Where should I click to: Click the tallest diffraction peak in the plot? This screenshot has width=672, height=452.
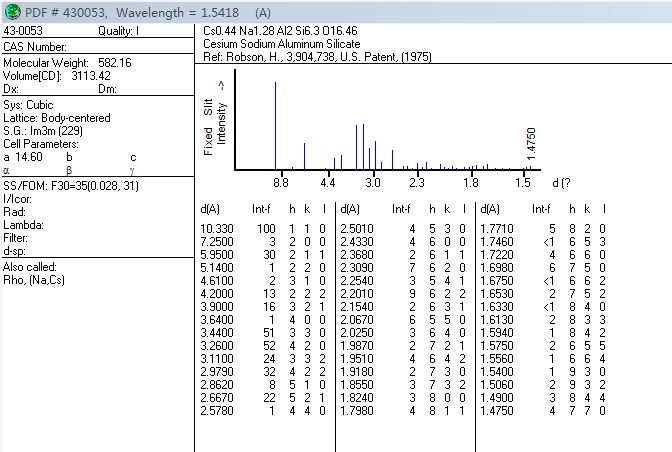pyautogui.click(x=275, y=126)
